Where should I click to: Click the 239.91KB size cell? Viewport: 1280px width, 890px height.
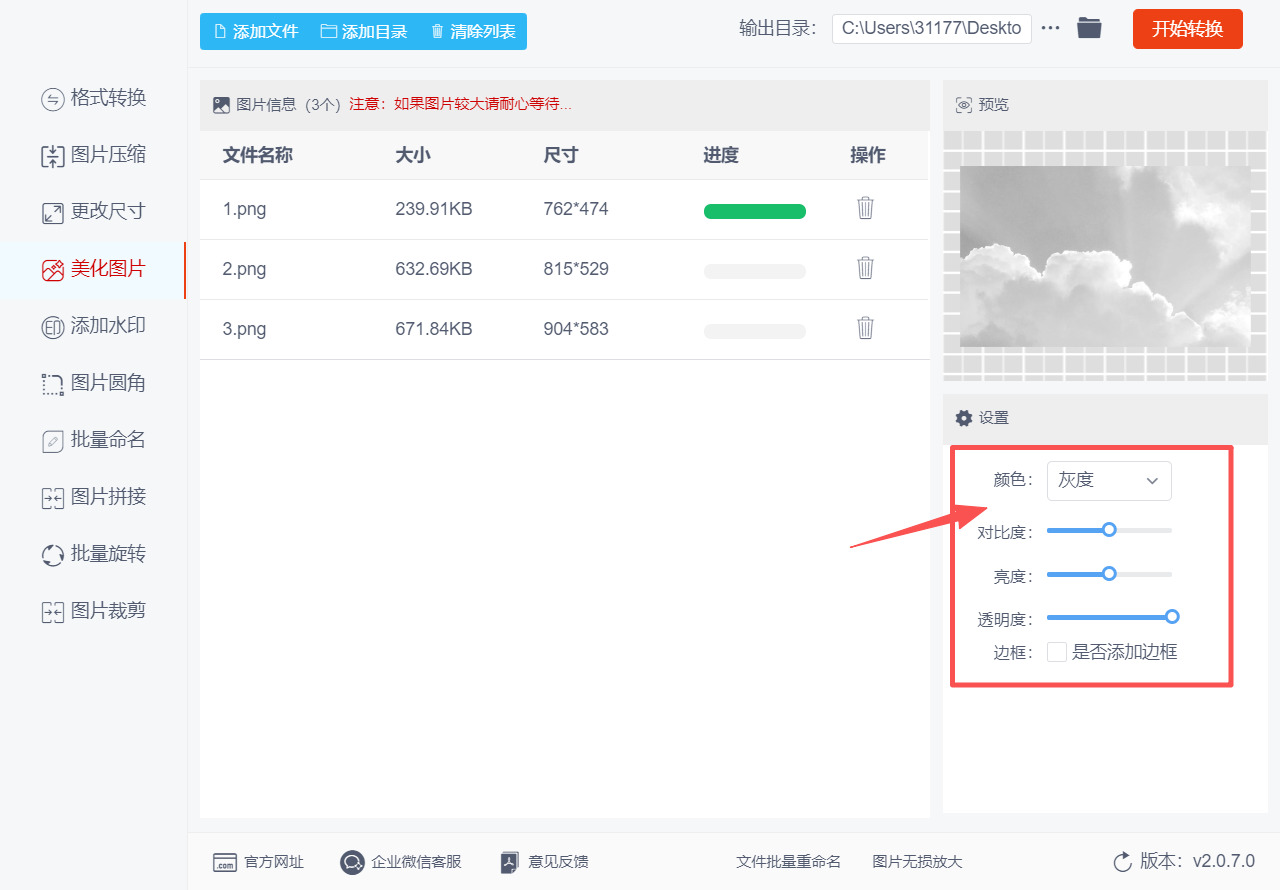click(434, 209)
